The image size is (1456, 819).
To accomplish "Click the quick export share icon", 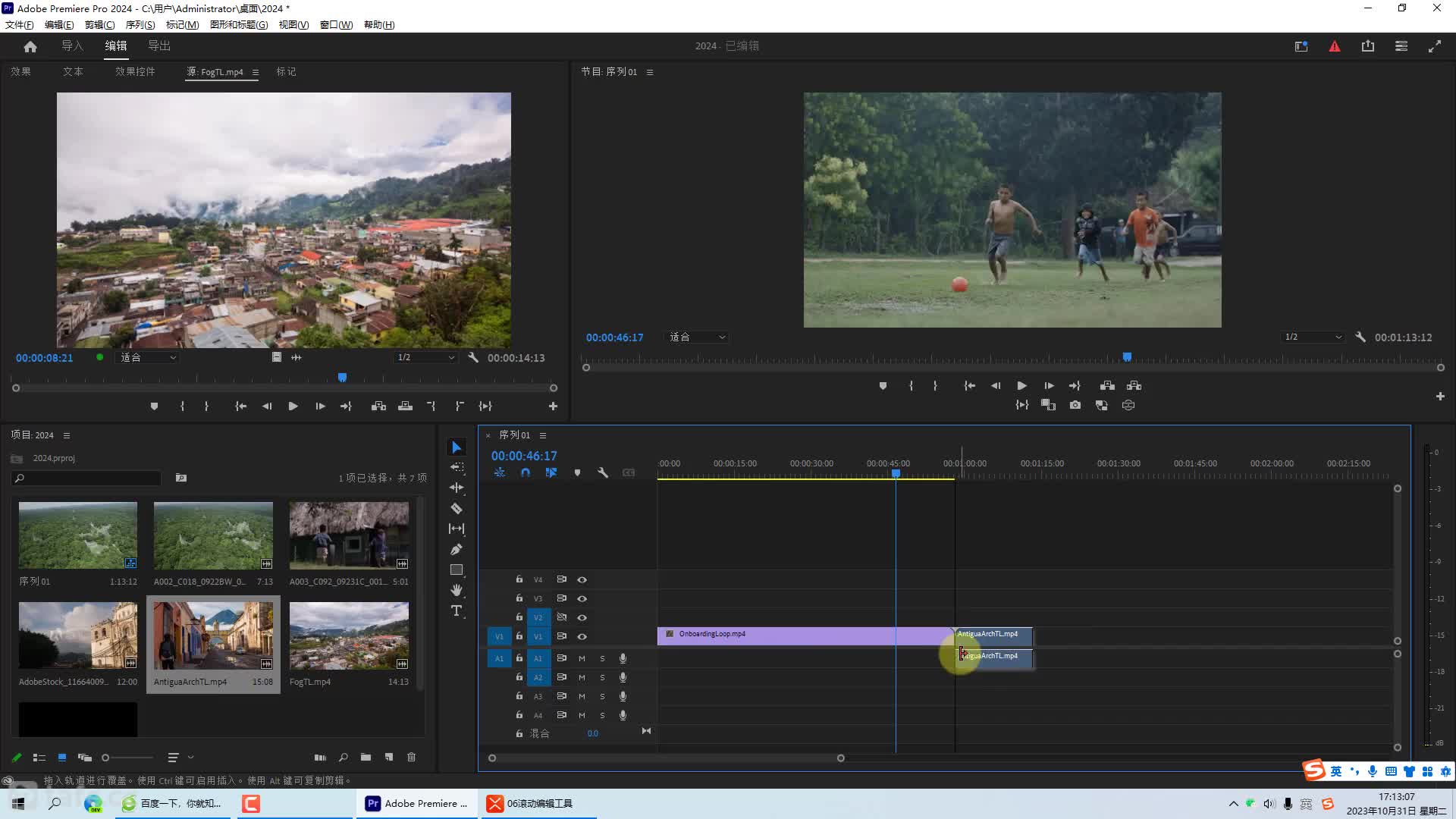I will pos(1368,46).
